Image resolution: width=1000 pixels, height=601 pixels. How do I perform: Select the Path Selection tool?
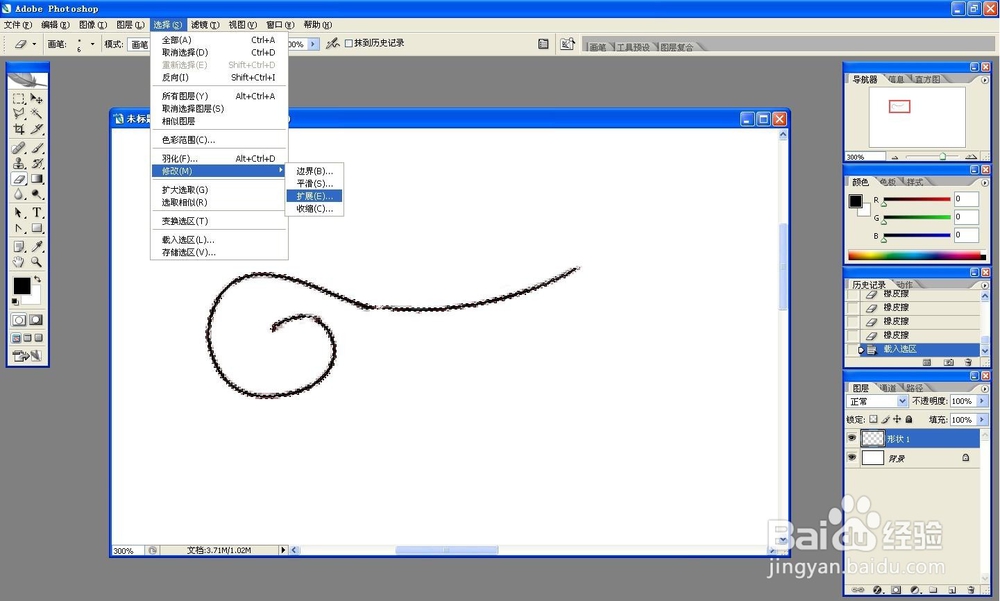pos(19,212)
